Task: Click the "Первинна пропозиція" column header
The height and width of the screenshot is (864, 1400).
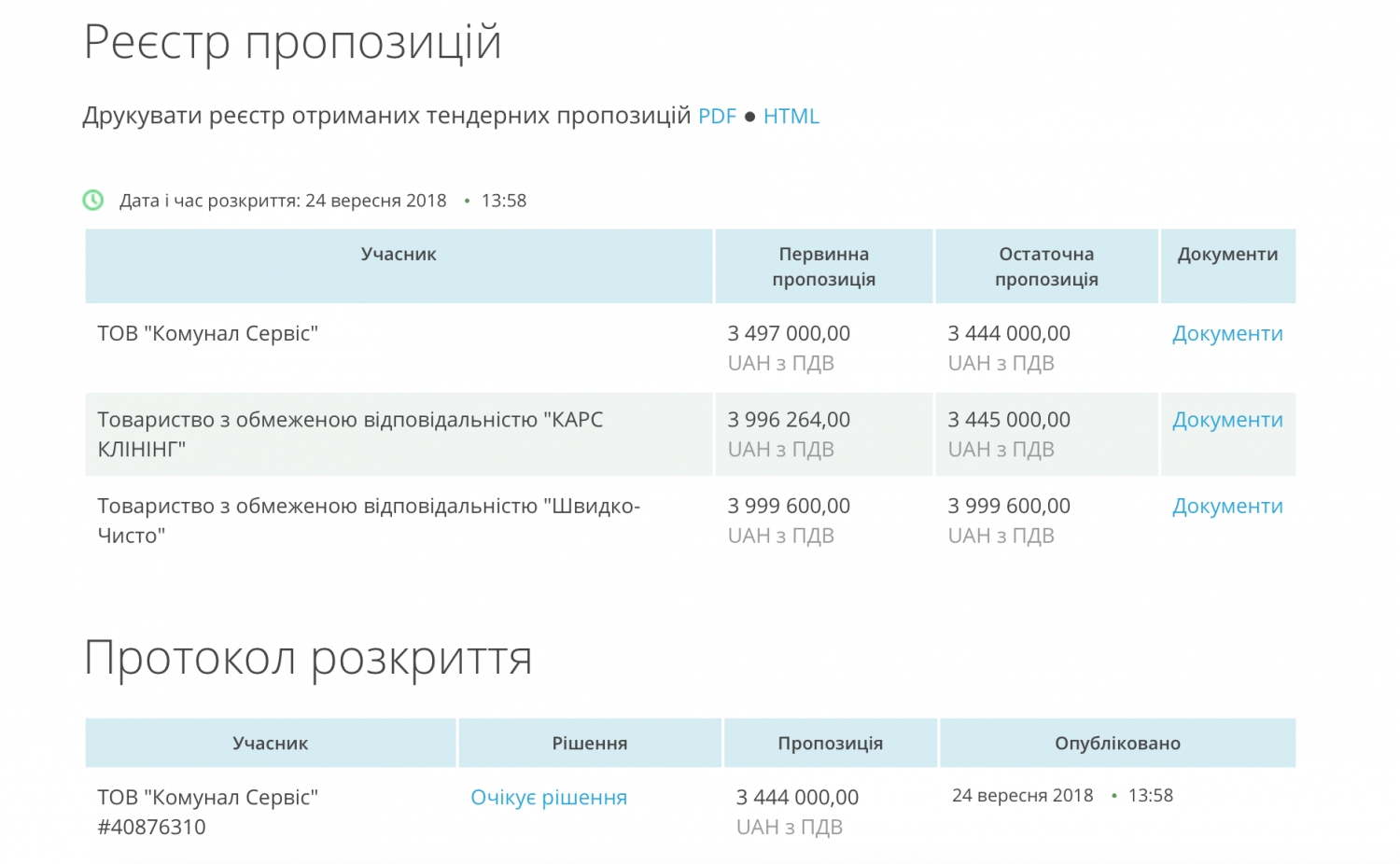Action: (823, 266)
